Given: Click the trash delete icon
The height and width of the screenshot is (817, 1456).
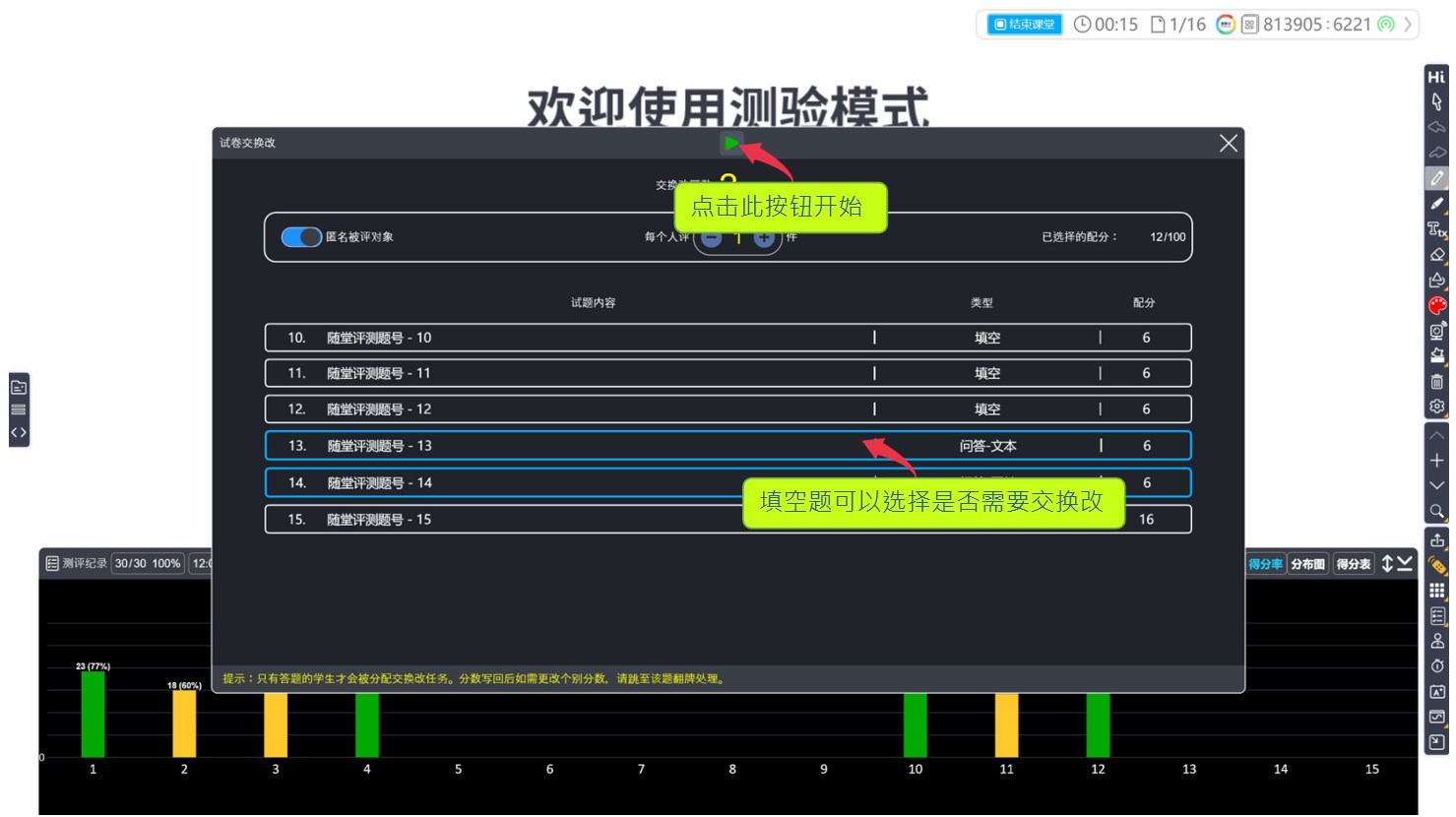Looking at the screenshot, I should click(1437, 382).
